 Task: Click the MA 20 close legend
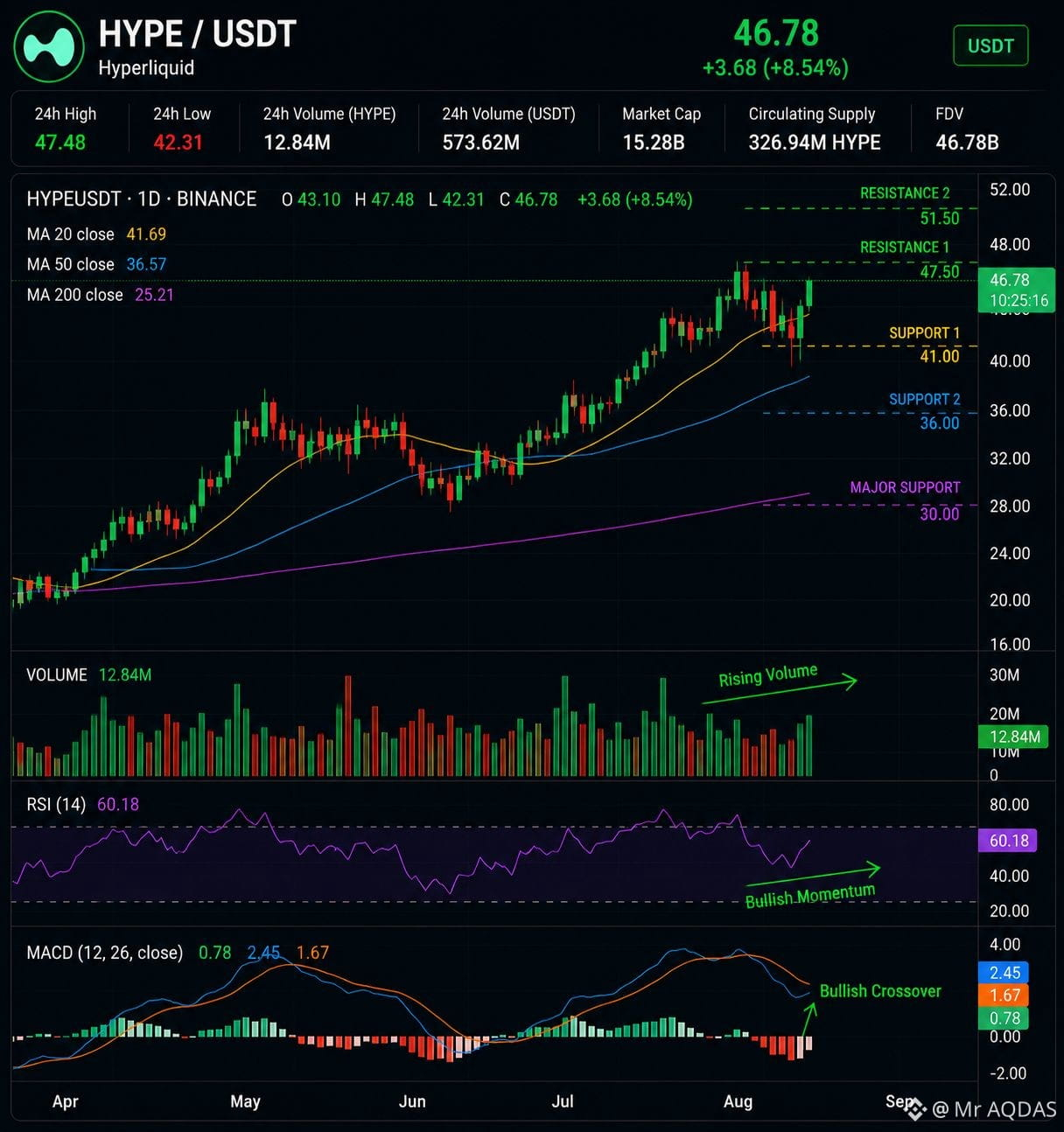point(96,234)
